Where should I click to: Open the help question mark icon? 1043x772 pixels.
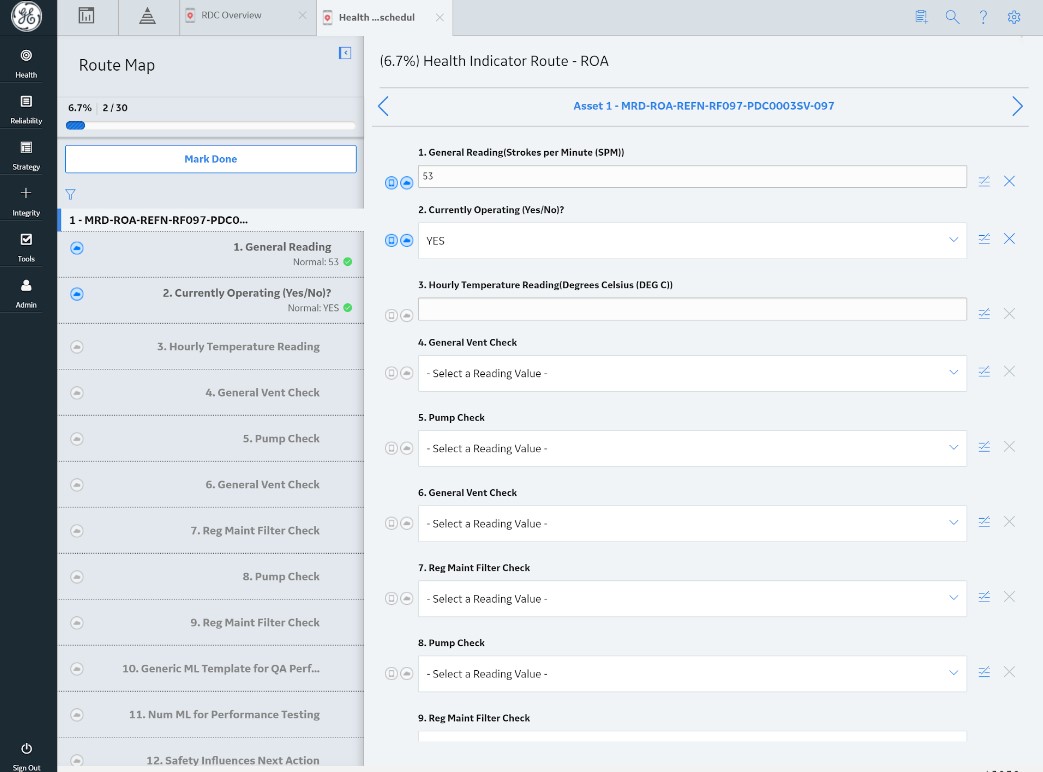tap(983, 17)
